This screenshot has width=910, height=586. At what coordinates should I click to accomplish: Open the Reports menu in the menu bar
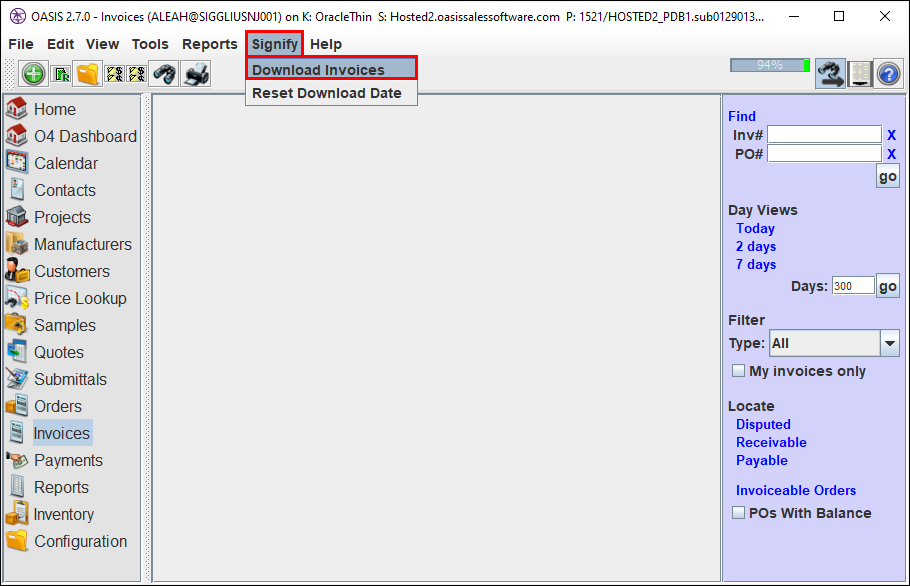point(210,44)
